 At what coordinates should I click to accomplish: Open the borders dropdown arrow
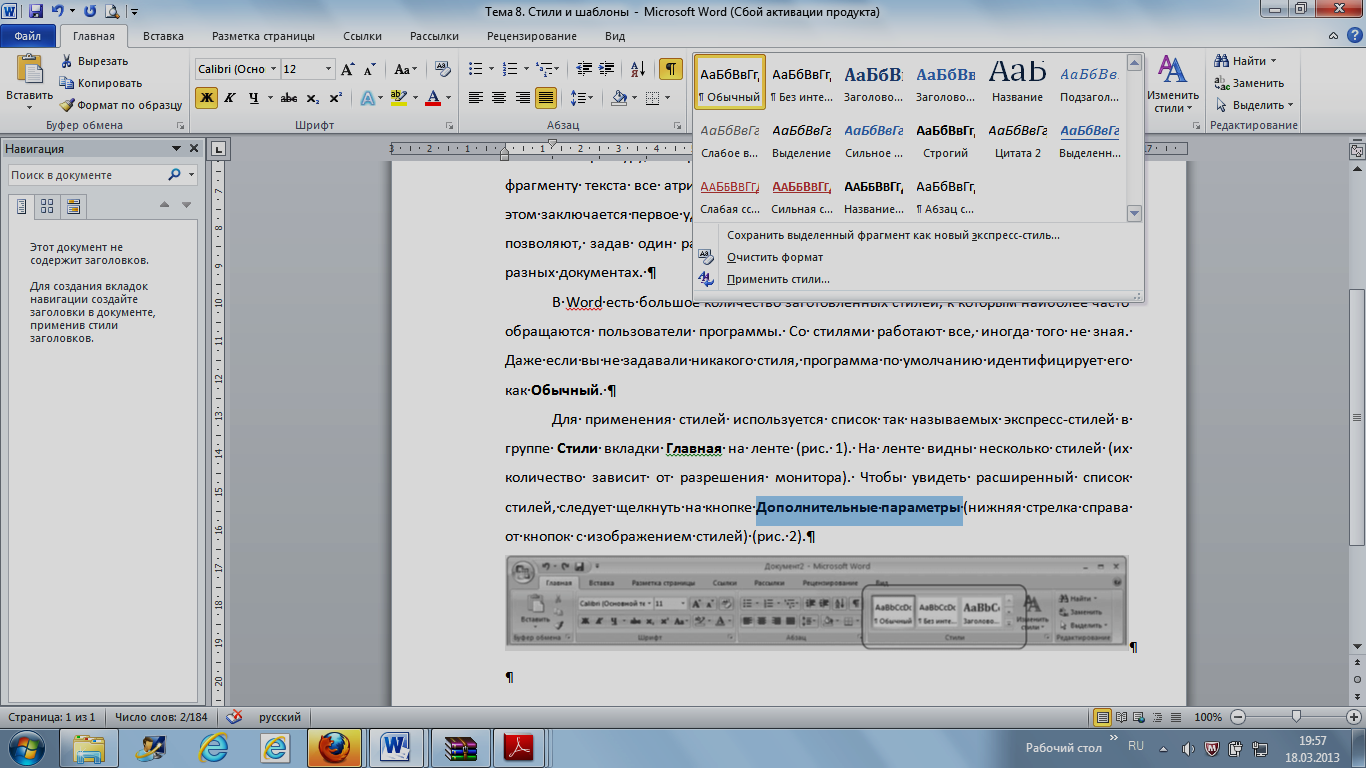pos(668,98)
